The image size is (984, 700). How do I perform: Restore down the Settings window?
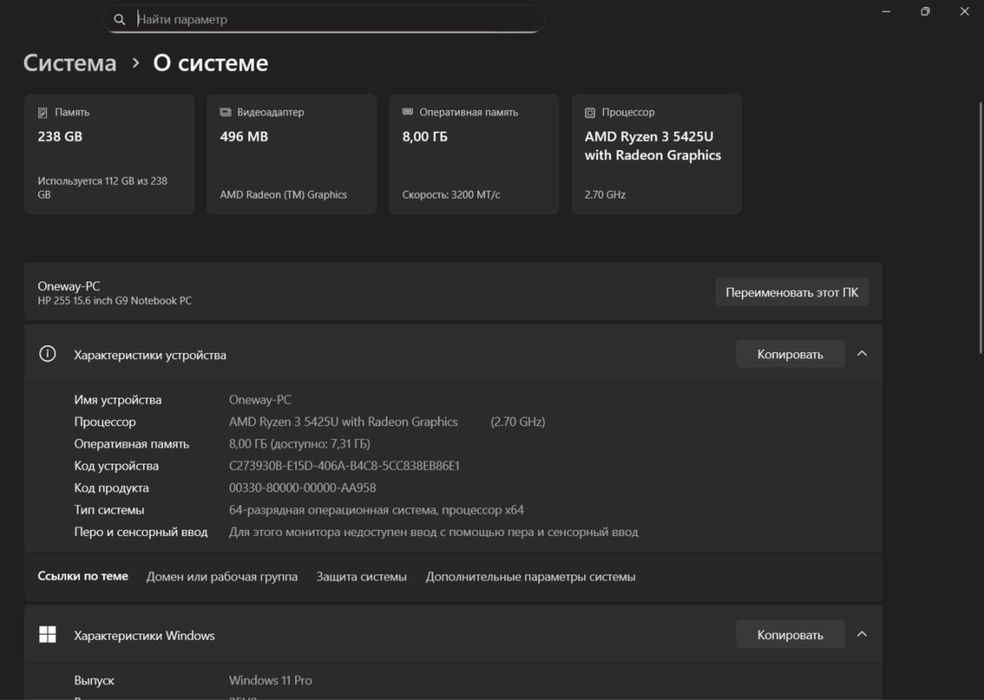coord(925,11)
